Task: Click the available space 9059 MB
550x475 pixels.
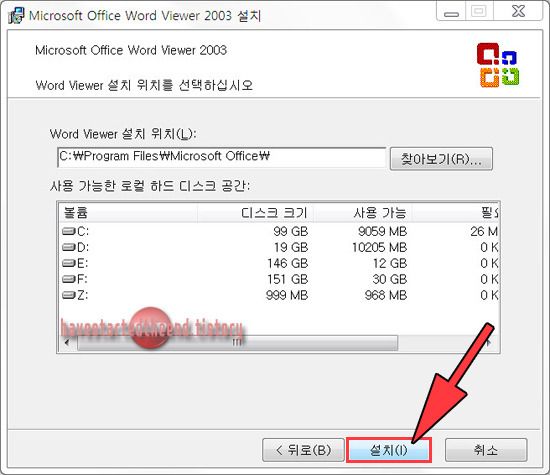Action: [382, 232]
